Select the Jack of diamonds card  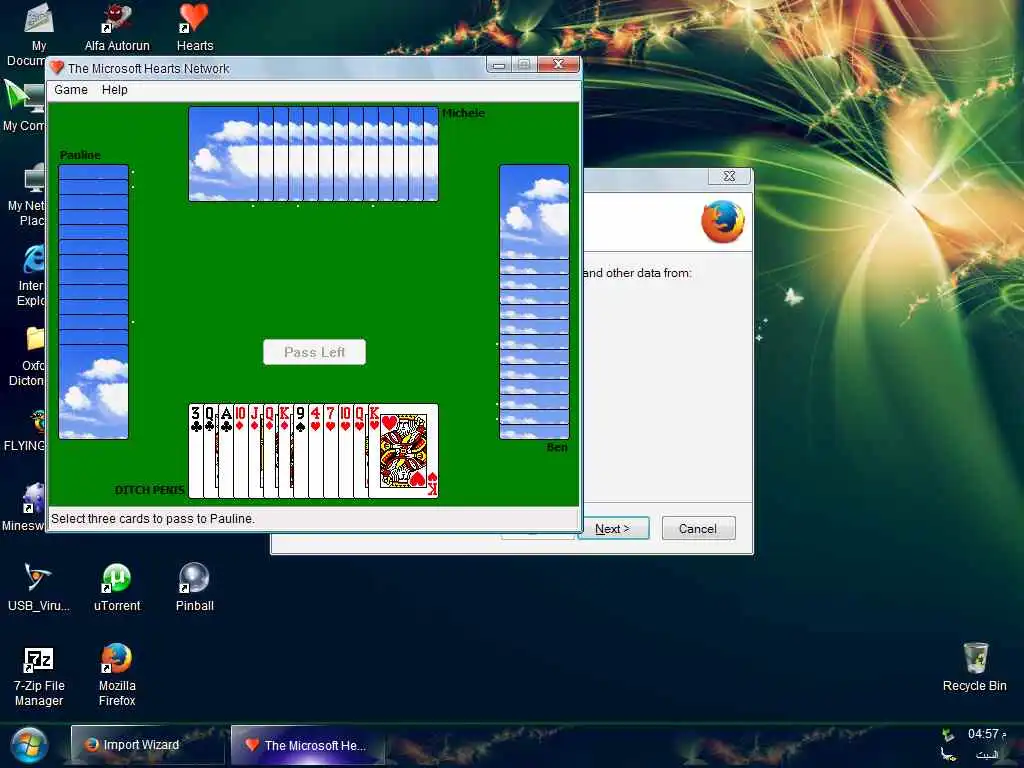(x=255, y=451)
